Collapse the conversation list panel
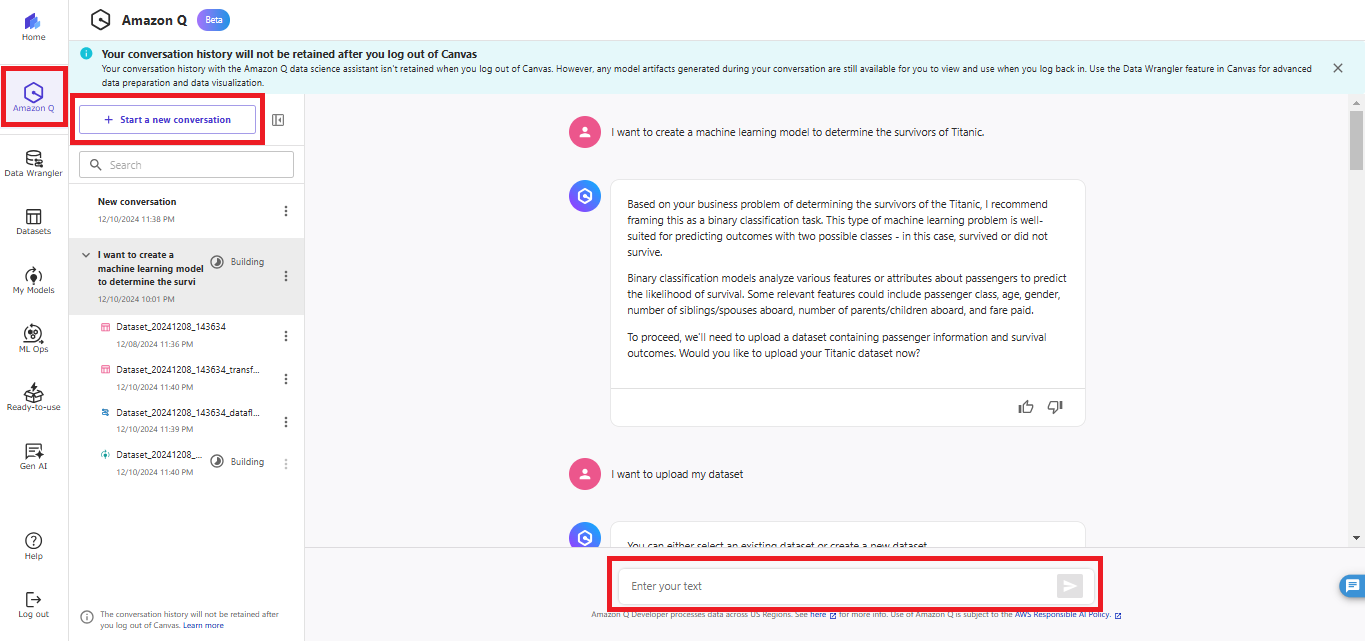 click(x=278, y=120)
